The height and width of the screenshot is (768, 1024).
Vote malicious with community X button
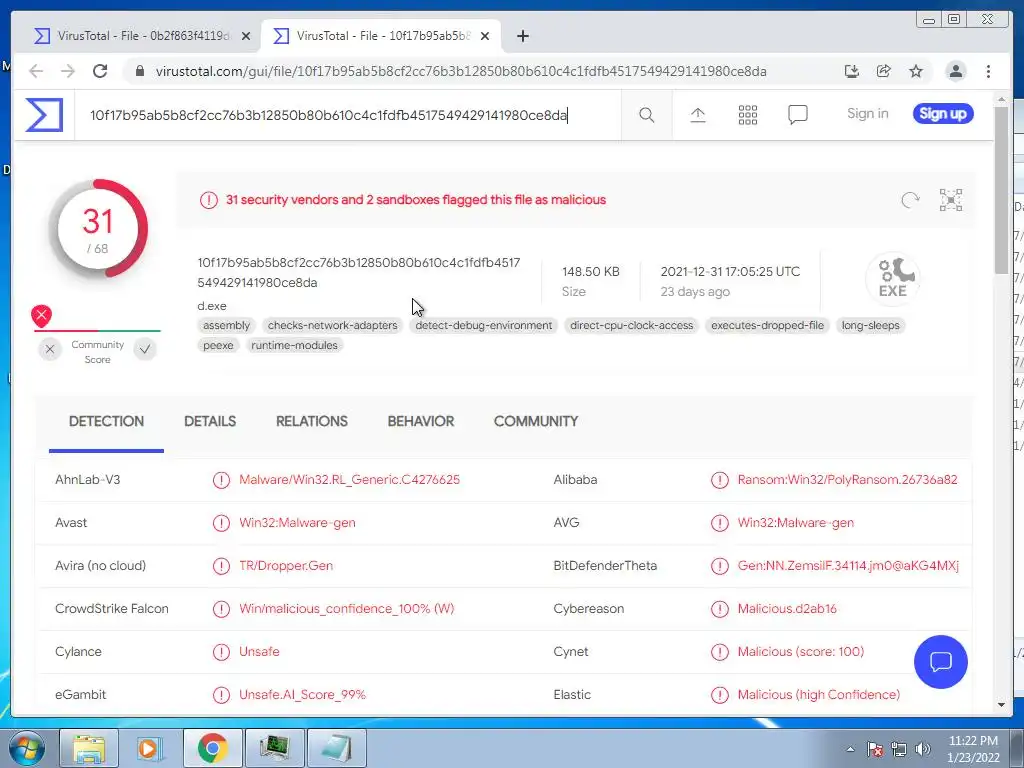click(x=50, y=350)
